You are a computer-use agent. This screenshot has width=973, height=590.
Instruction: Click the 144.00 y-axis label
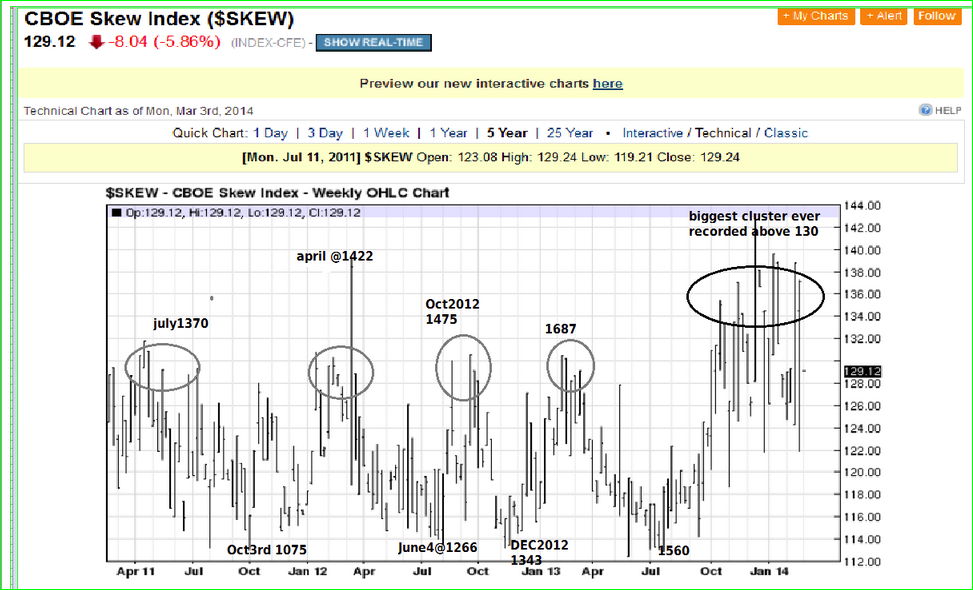pyautogui.click(x=863, y=205)
